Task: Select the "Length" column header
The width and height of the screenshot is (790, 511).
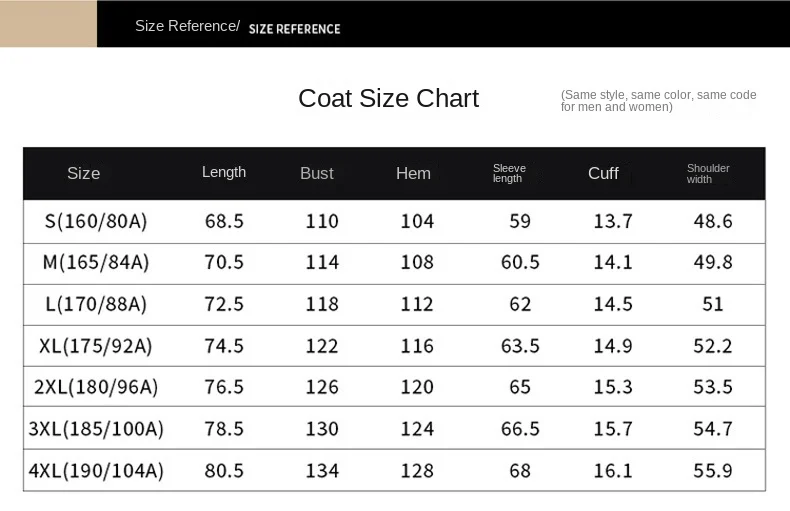Action: (224, 172)
